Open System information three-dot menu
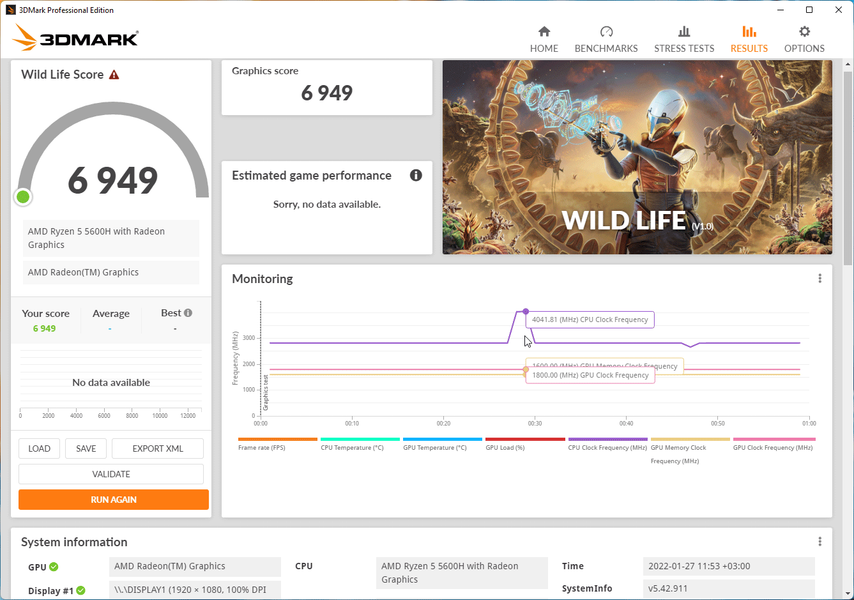This screenshot has height=600, width=854. coord(819,542)
